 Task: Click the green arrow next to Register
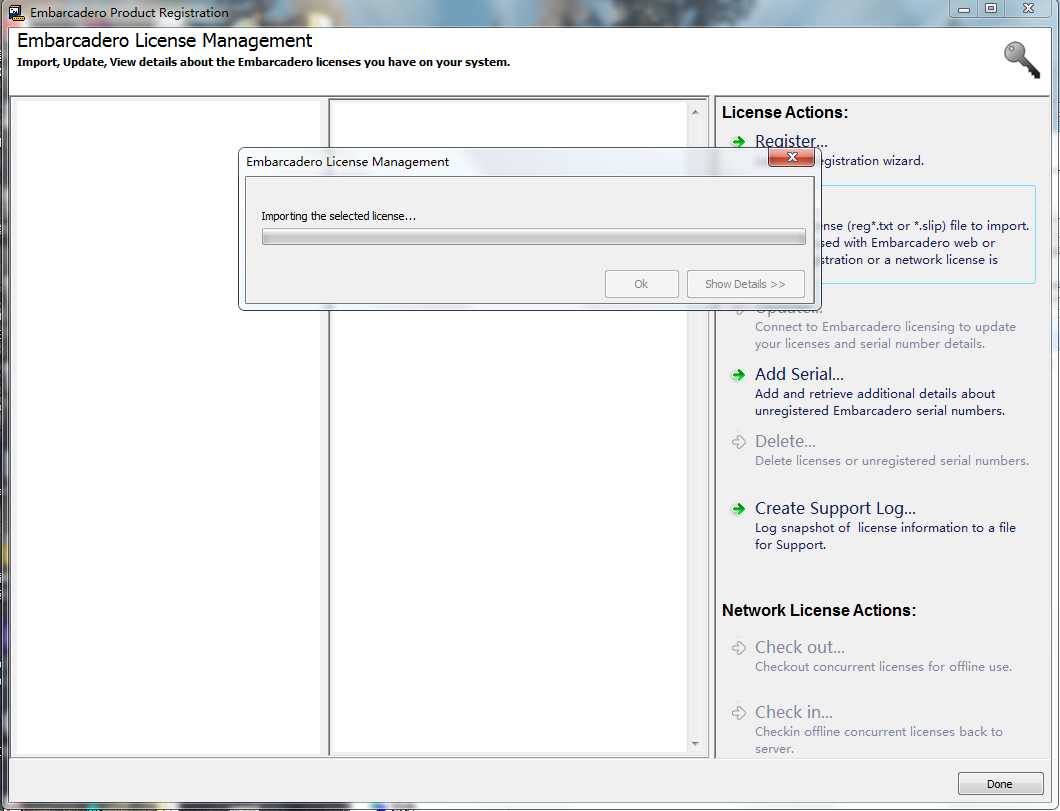738,141
